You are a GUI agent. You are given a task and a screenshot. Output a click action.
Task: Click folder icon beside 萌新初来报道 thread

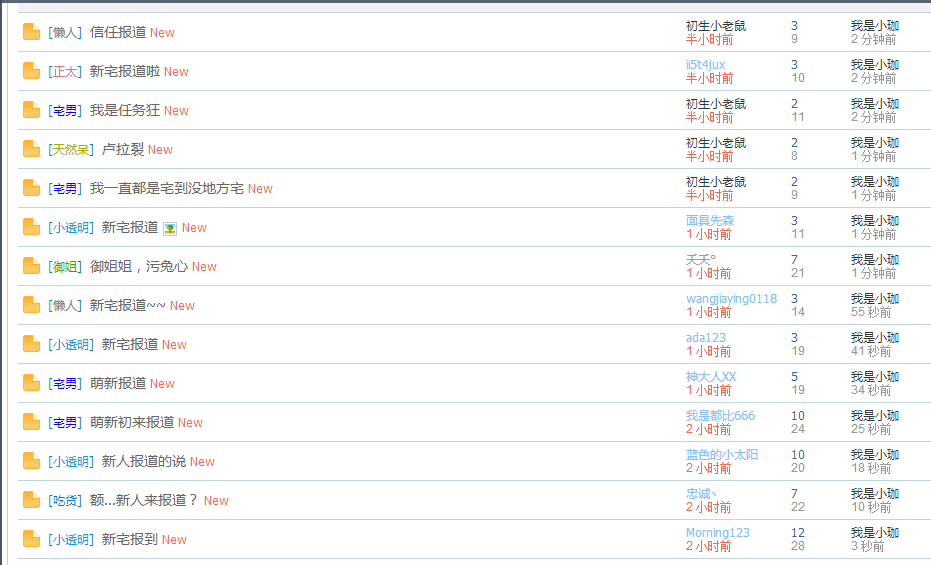click(x=31, y=422)
